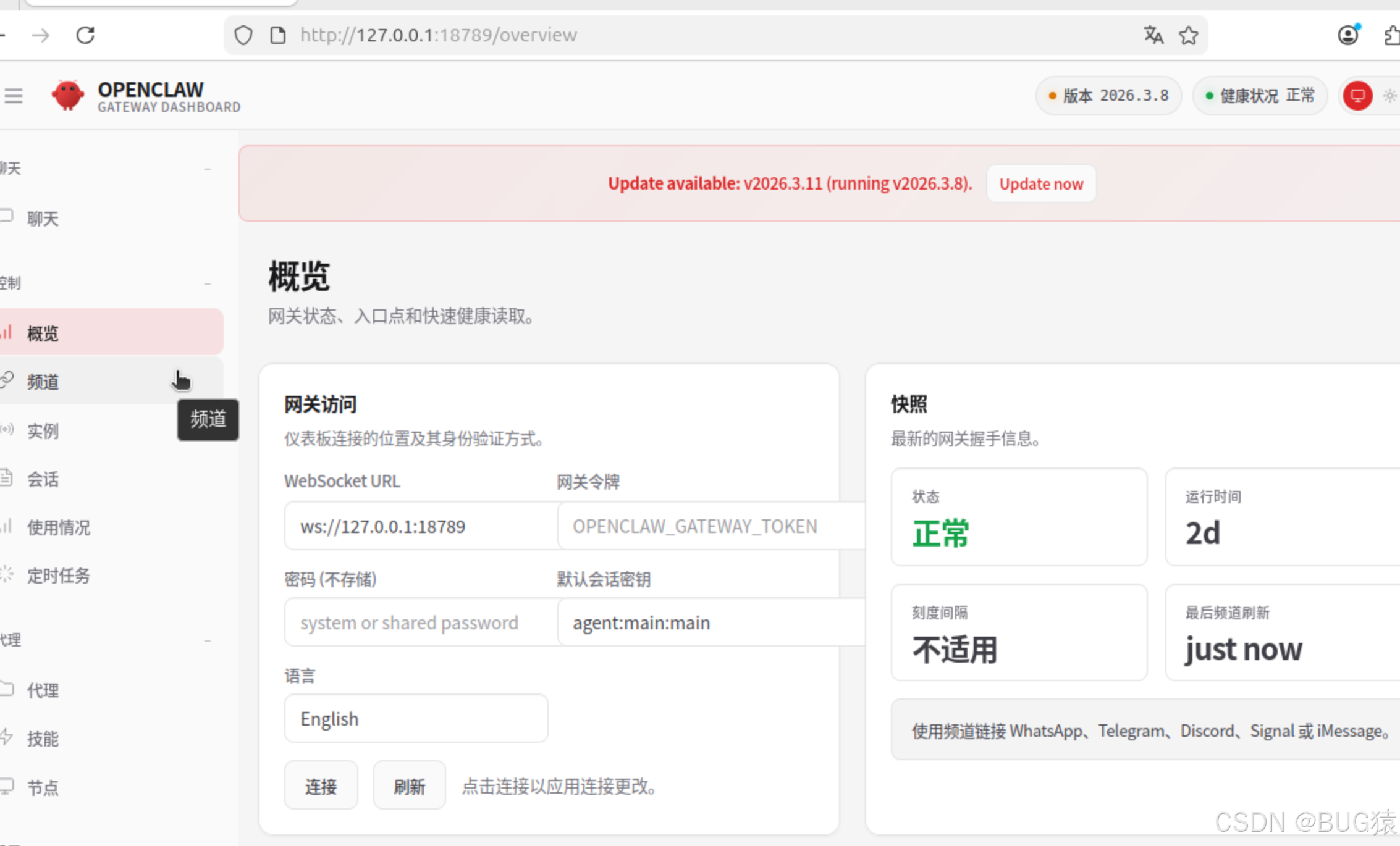Viewport: 1400px width, 846px height.
Task: Click the red monitor theme icon
Action: 1357,96
